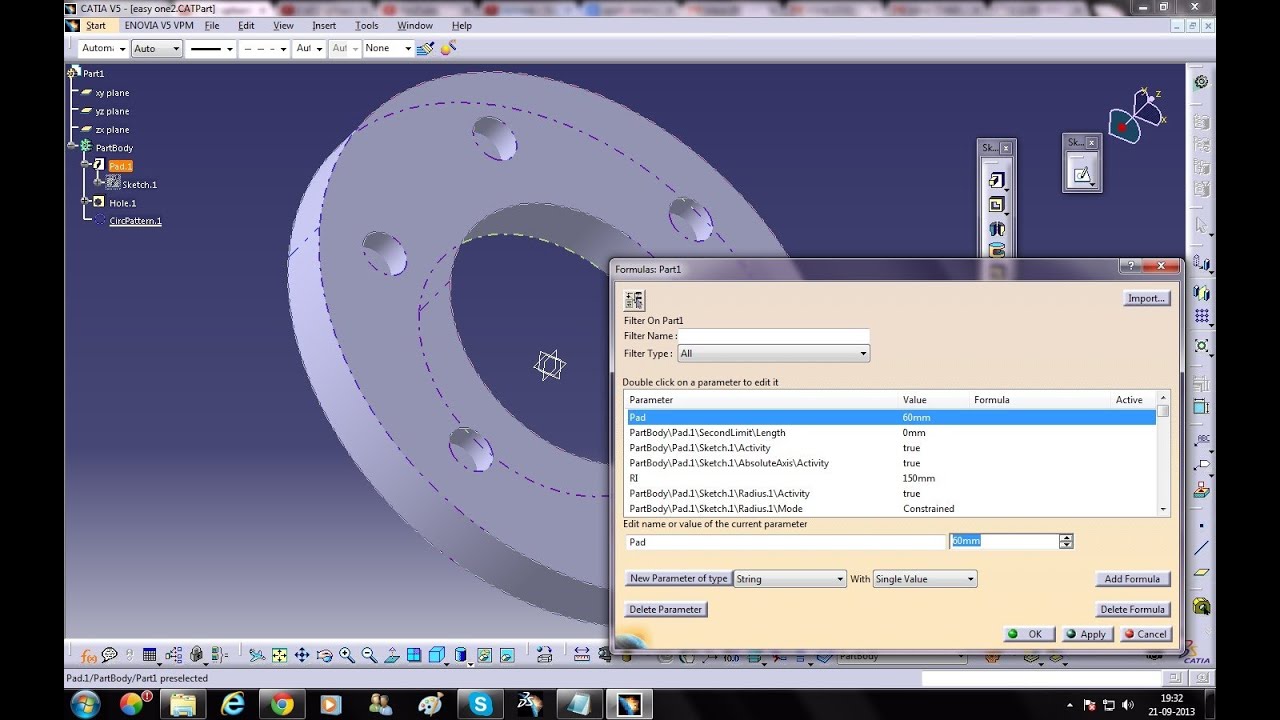Click the rectangular pattern grid icon on right
The image size is (1280, 720).
point(1201,316)
